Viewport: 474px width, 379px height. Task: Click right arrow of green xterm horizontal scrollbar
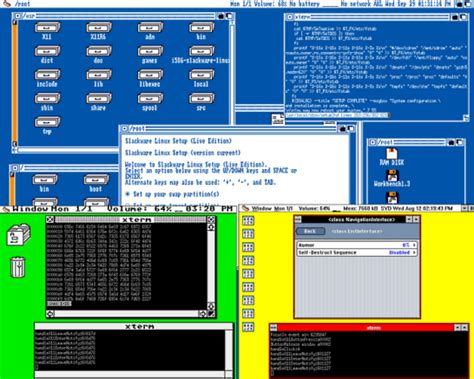(203, 314)
